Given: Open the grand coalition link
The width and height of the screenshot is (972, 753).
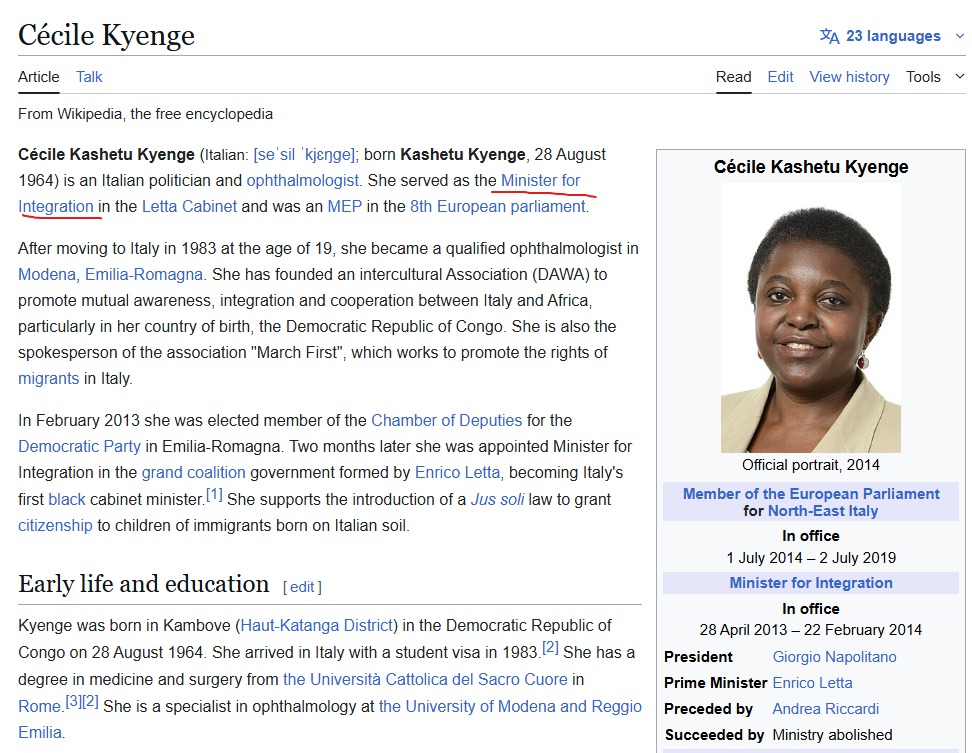Looking at the screenshot, I should [193, 472].
